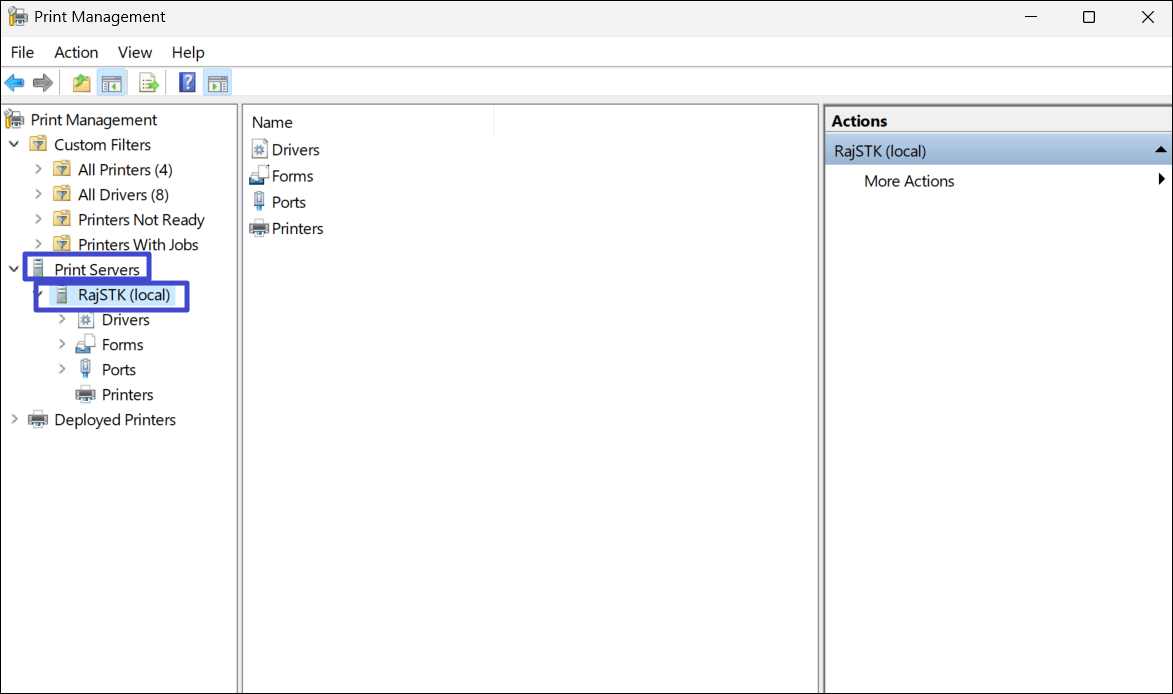Open the Action menu
The width and height of the screenshot is (1173, 694).
click(x=76, y=52)
